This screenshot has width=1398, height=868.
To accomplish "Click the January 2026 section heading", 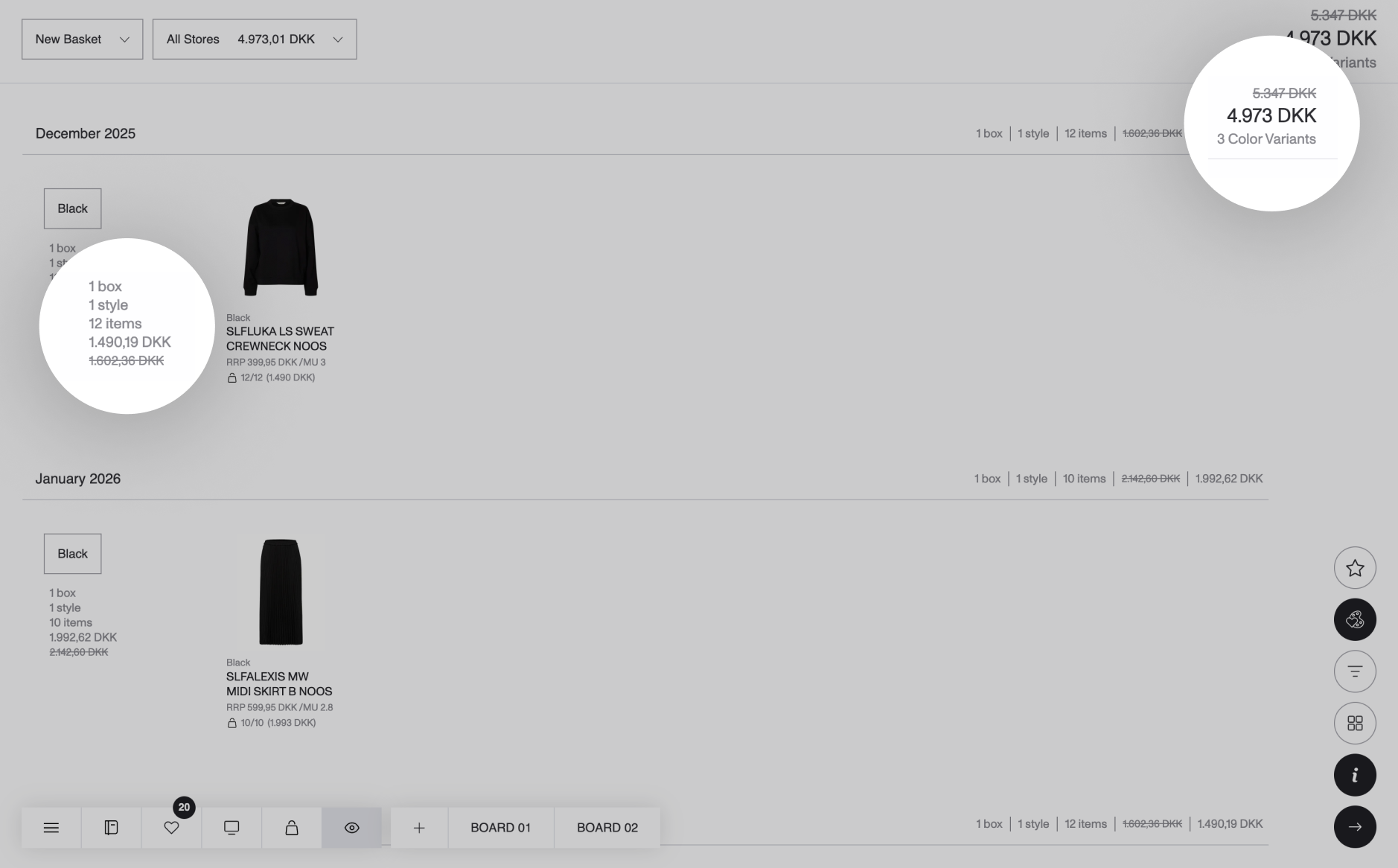I will click(78, 479).
